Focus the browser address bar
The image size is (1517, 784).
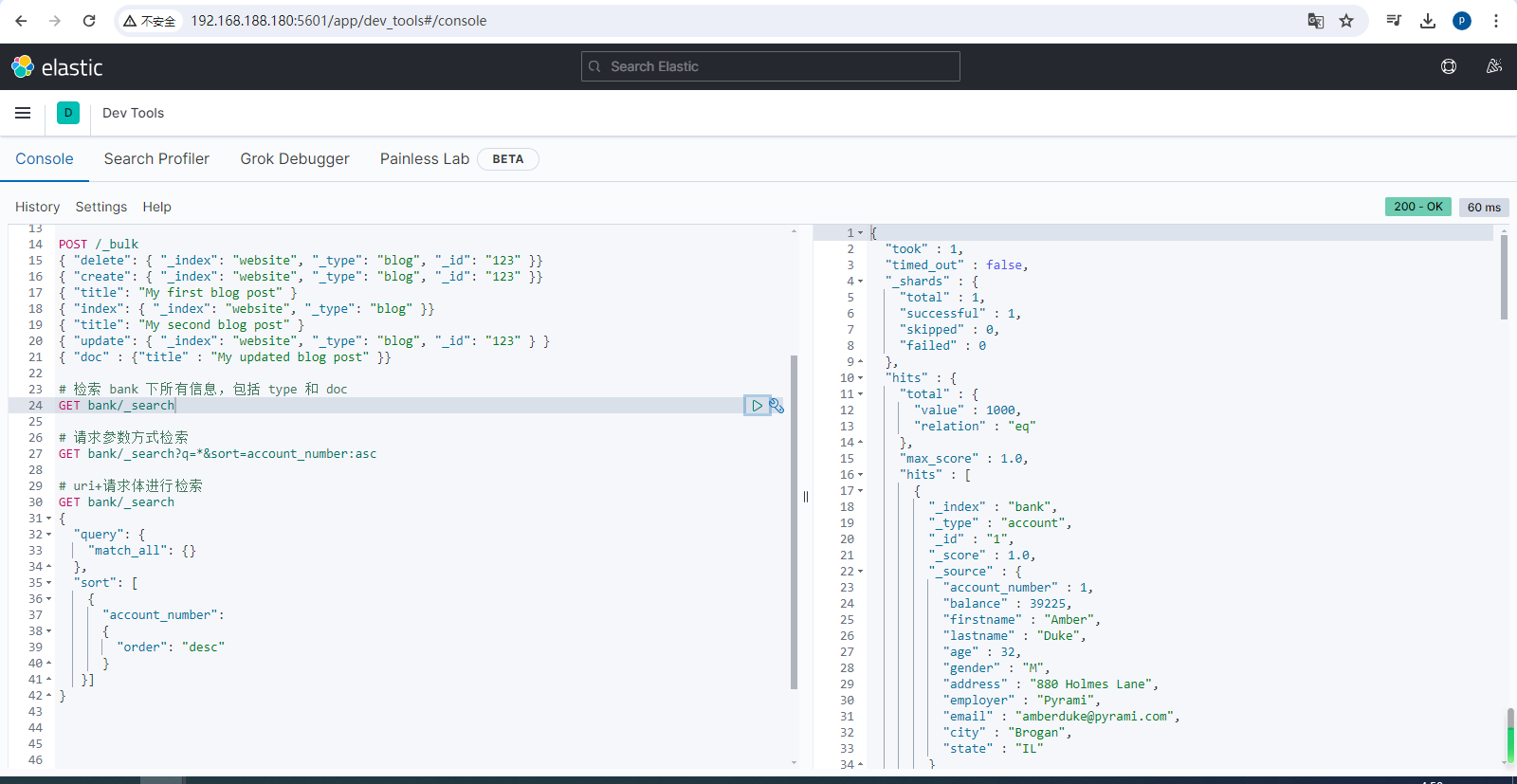click(x=740, y=21)
